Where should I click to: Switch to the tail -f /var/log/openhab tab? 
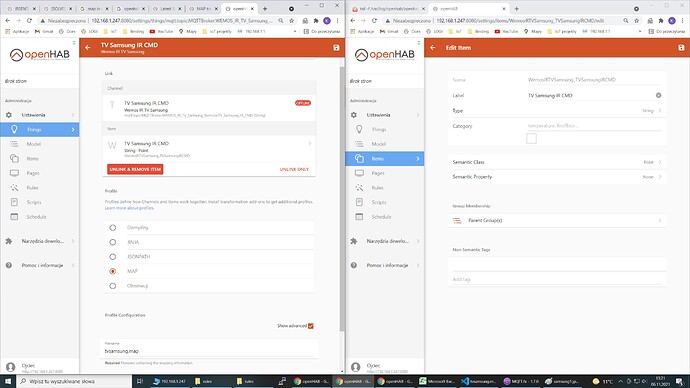(387, 8)
